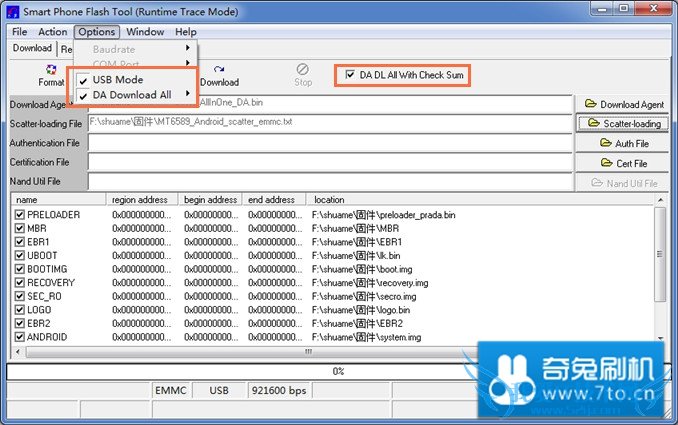This screenshot has height=425, width=678.
Task: Select the recovery.img location text
Action: (370, 283)
